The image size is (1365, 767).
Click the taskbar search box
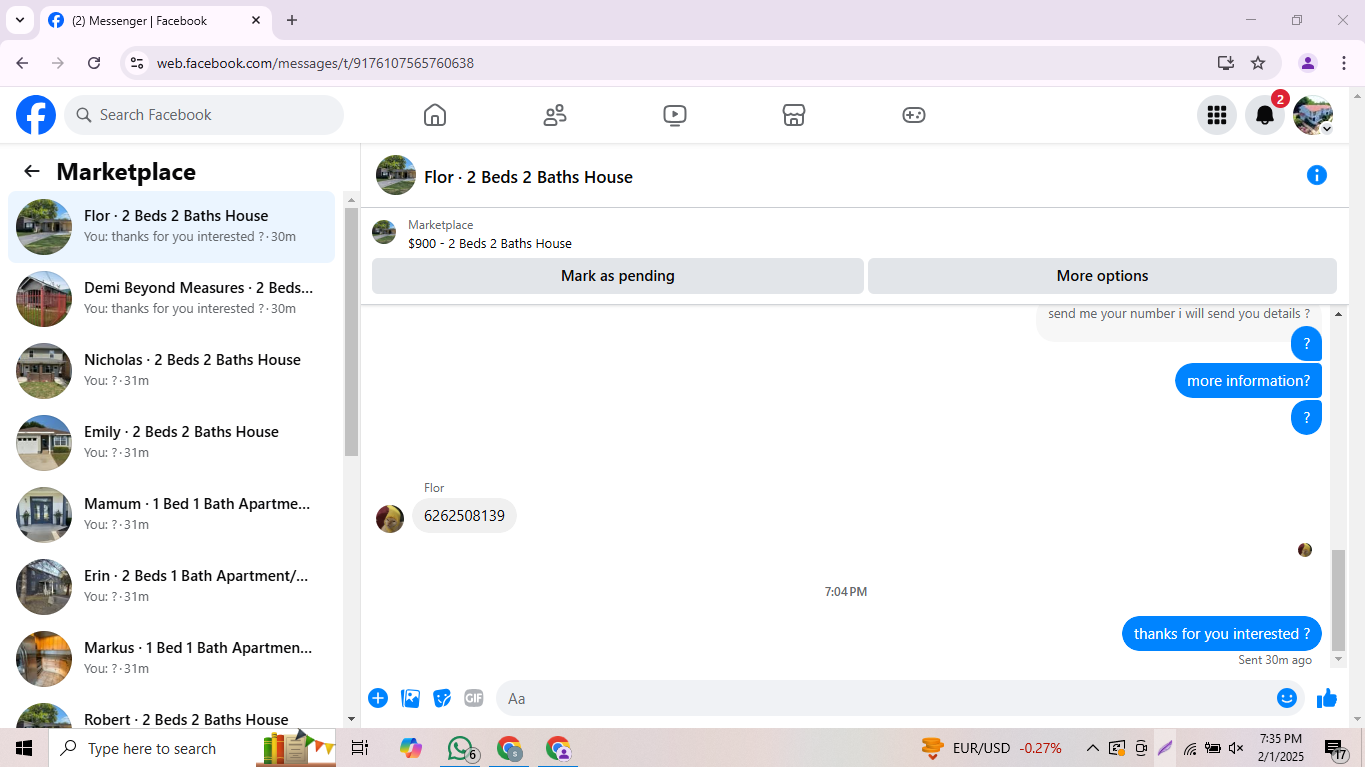coord(192,748)
